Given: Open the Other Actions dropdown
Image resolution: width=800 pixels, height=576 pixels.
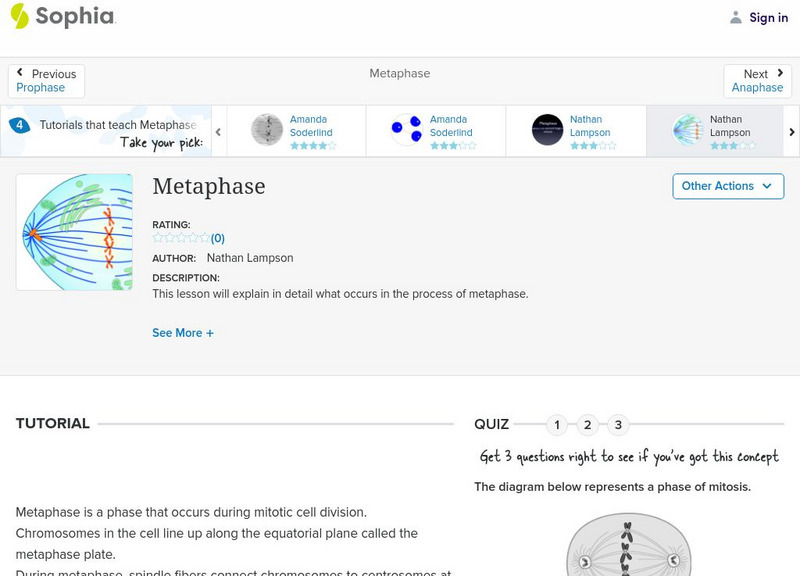Looking at the screenshot, I should point(727,186).
